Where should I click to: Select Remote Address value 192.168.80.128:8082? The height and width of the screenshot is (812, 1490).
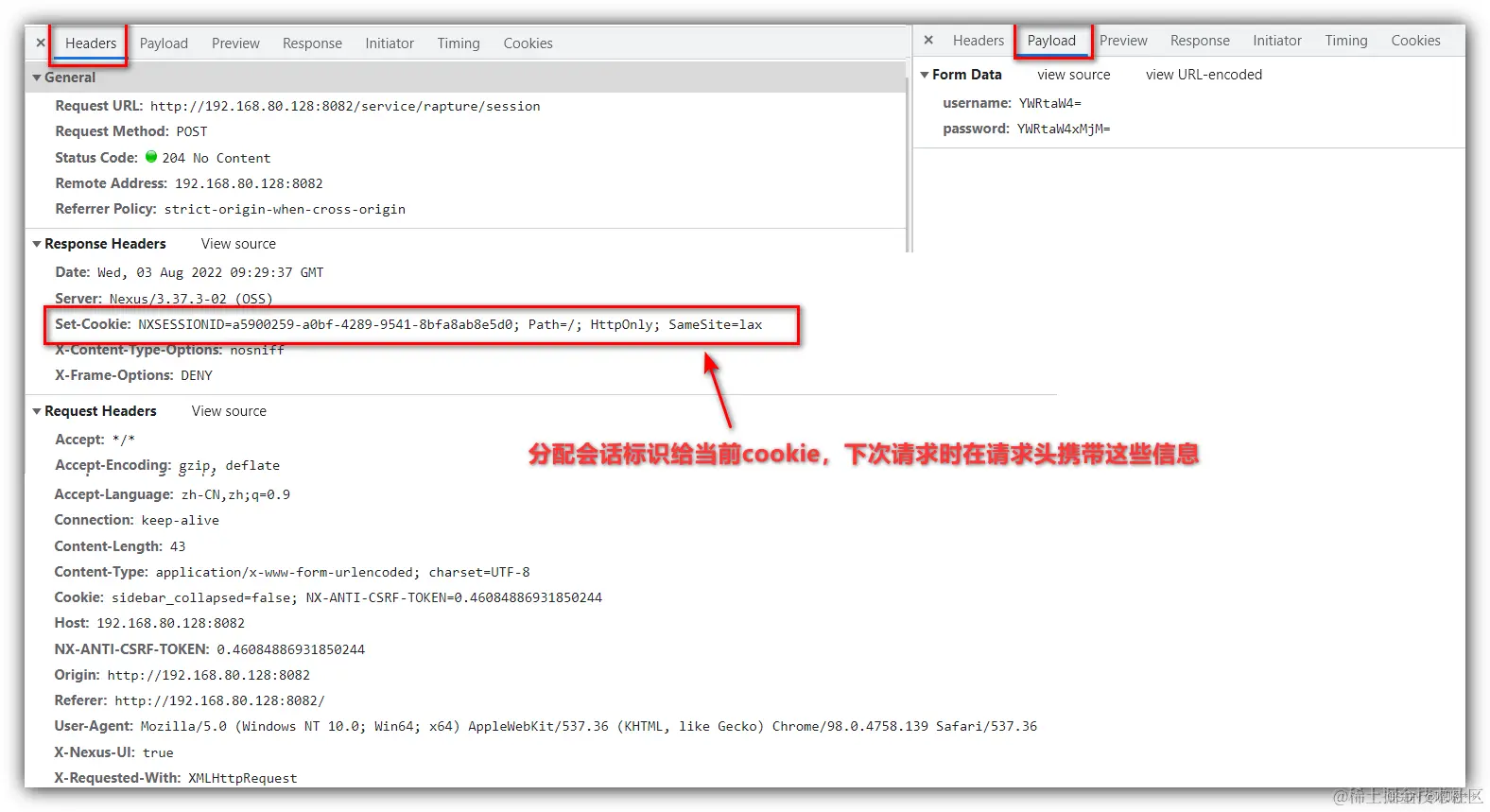pyautogui.click(x=249, y=183)
